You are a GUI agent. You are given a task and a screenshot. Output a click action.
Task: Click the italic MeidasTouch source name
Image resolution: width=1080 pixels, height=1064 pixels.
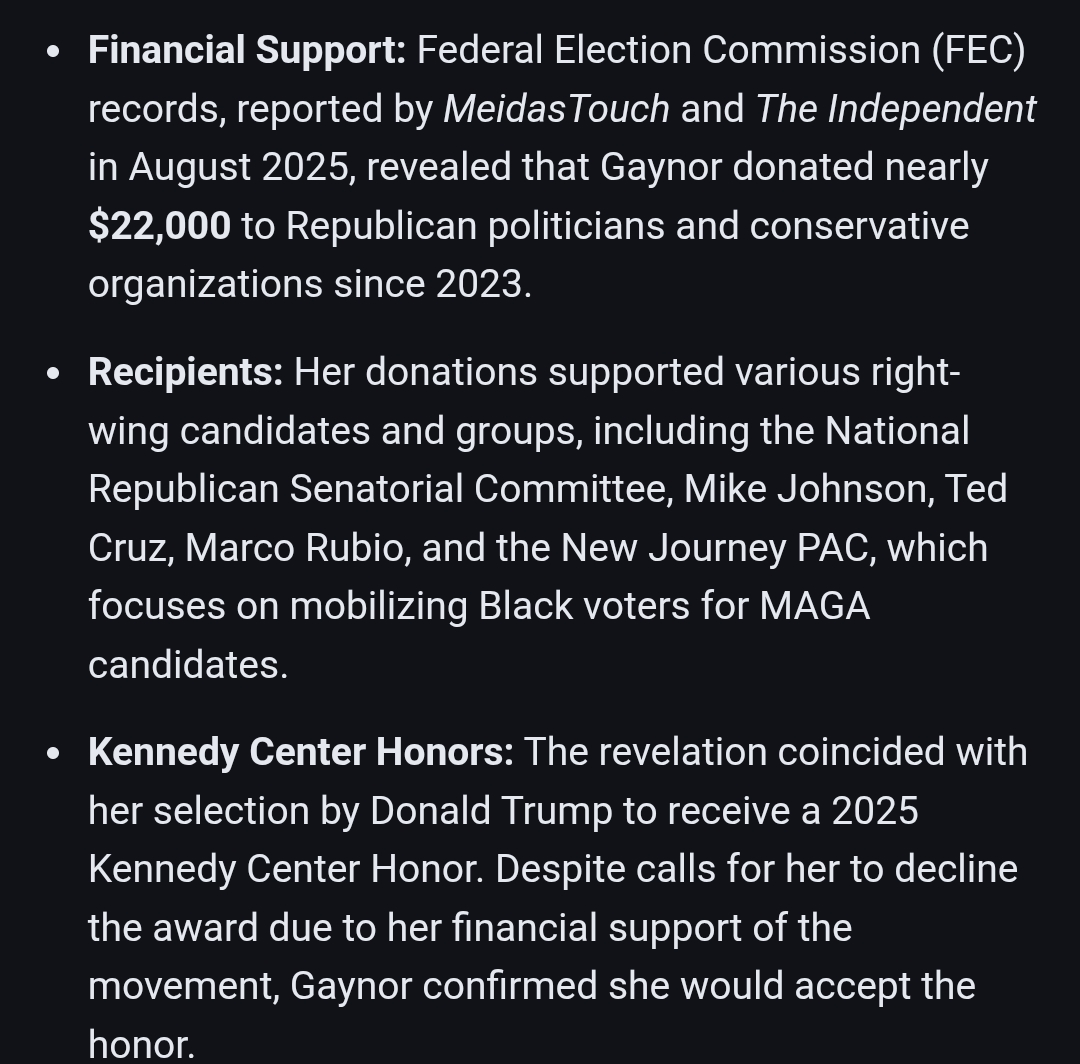(x=556, y=109)
